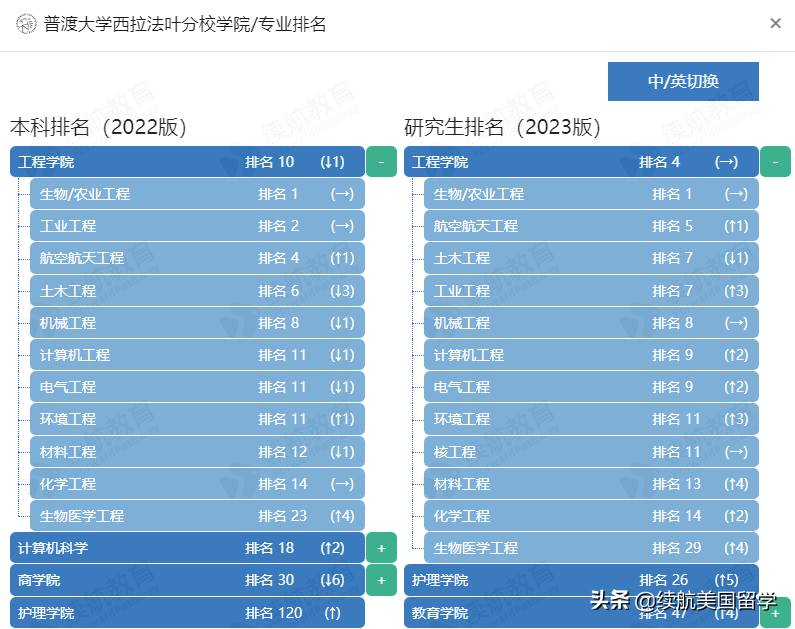Select graduate 工程学院 排名 4 row
Screen dimensions: 795x629
[x=581, y=162]
